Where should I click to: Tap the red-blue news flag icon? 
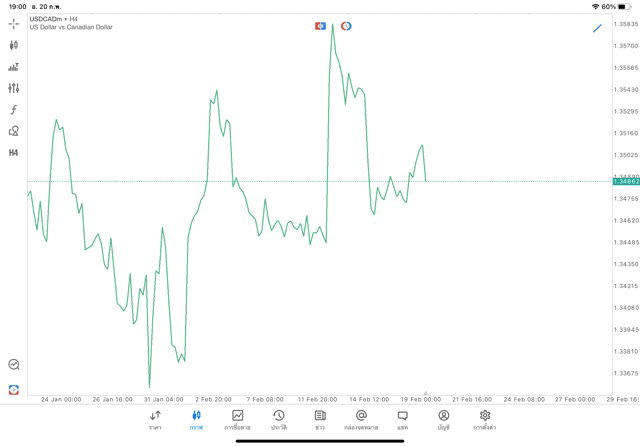pos(321,26)
